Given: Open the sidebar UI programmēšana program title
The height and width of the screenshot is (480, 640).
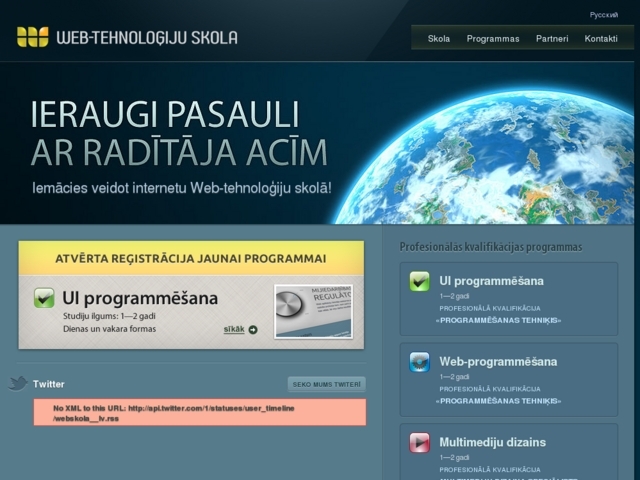Looking at the screenshot, I should coord(491,281).
